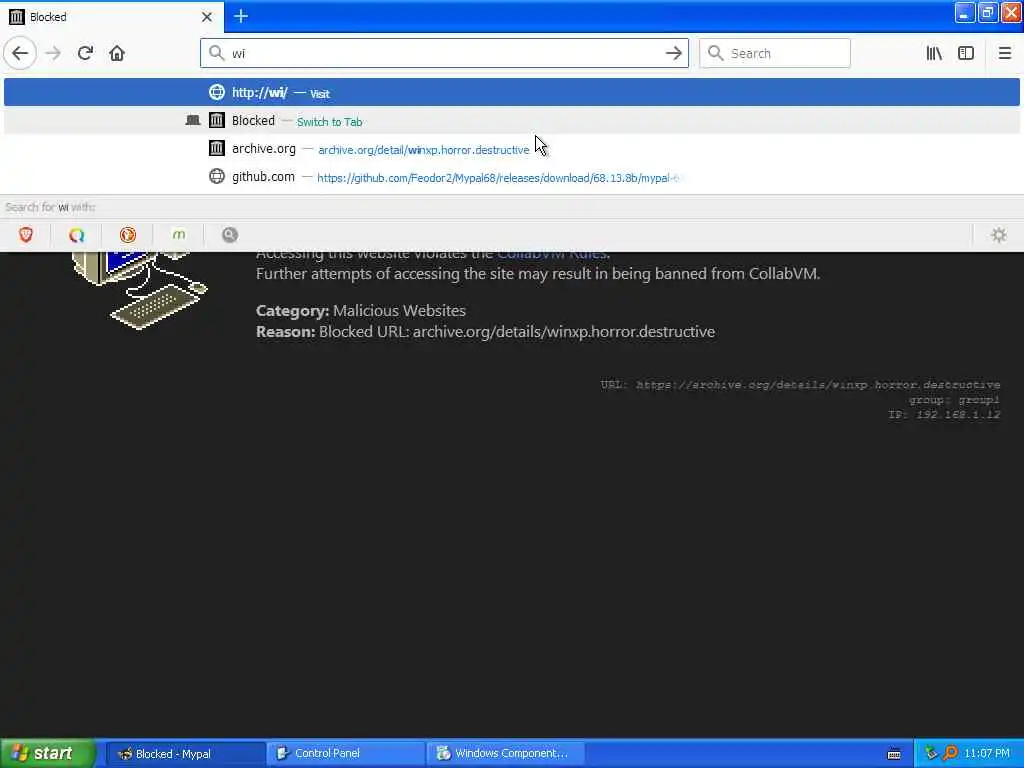The width and height of the screenshot is (1024, 768).
Task: Open the Windows start menu
Action: coord(48,754)
